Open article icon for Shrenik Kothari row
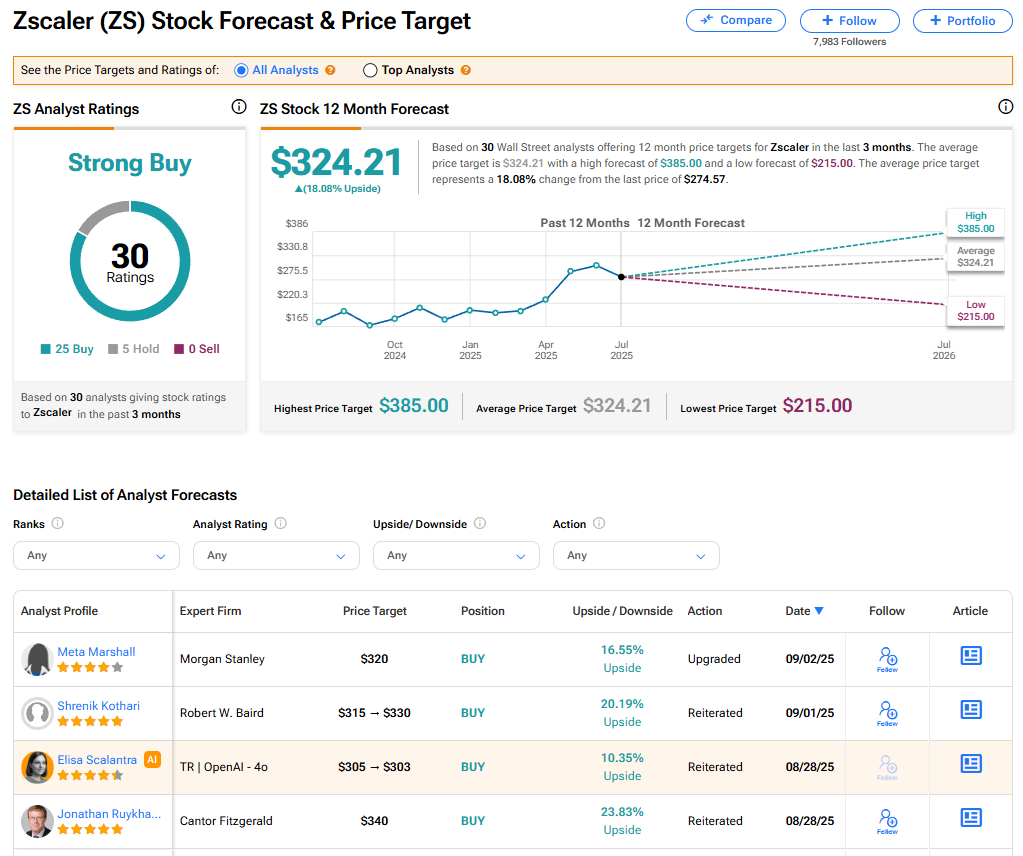The width and height of the screenshot is (1023, 856). pos(970,710)
